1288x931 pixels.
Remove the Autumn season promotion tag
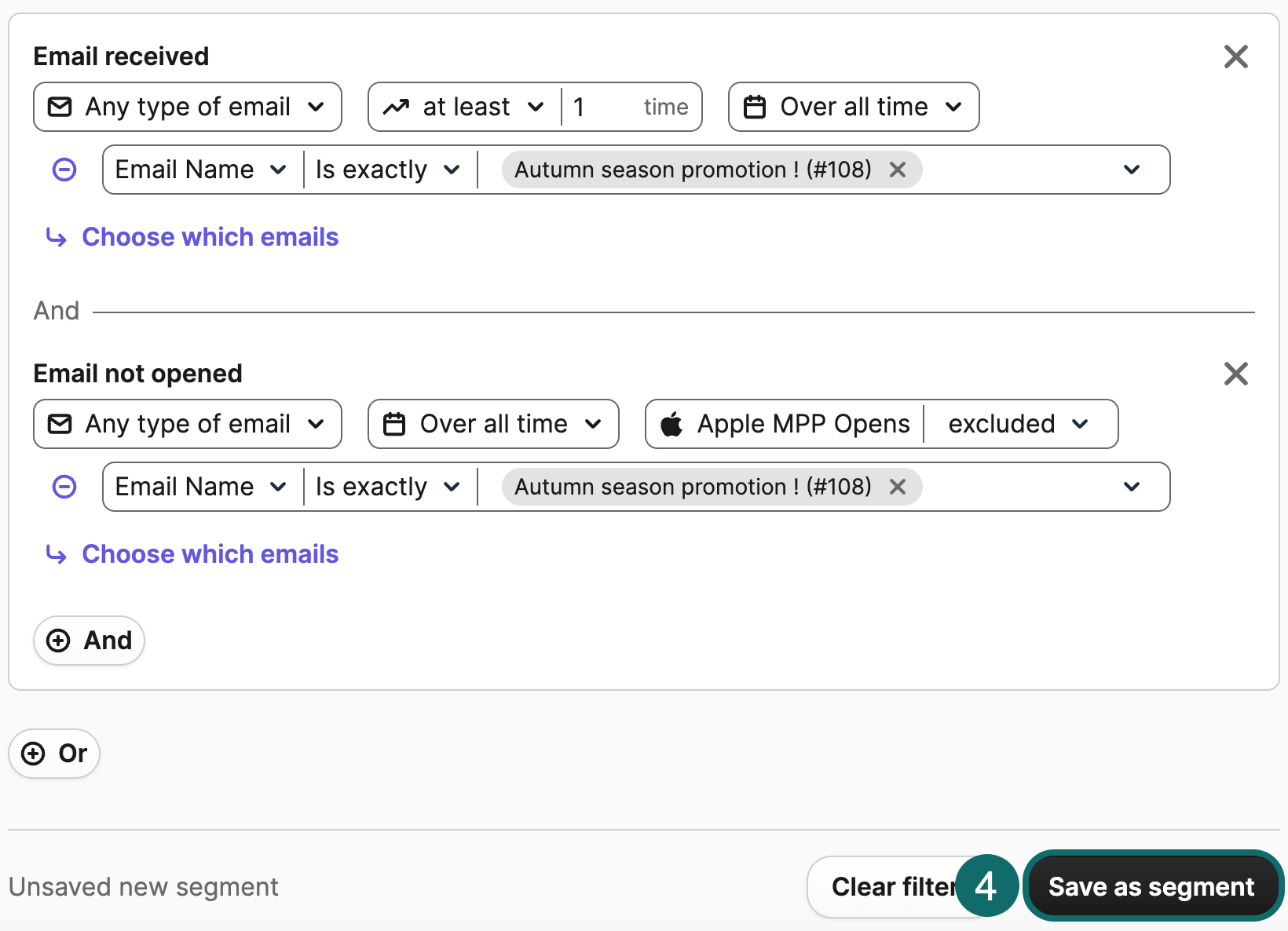coord(898,170)
